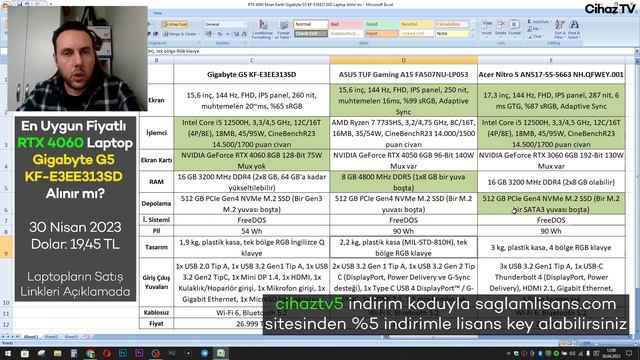Switch to the Sheet3 tab
The image size is (640, 360).
(71, 337)
